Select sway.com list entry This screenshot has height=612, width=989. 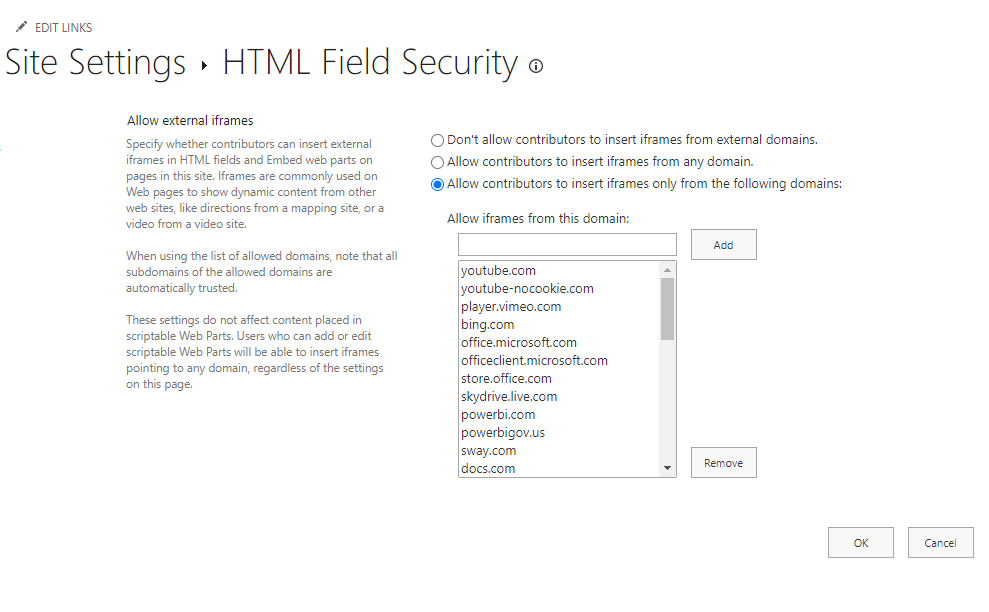(489, 451)
